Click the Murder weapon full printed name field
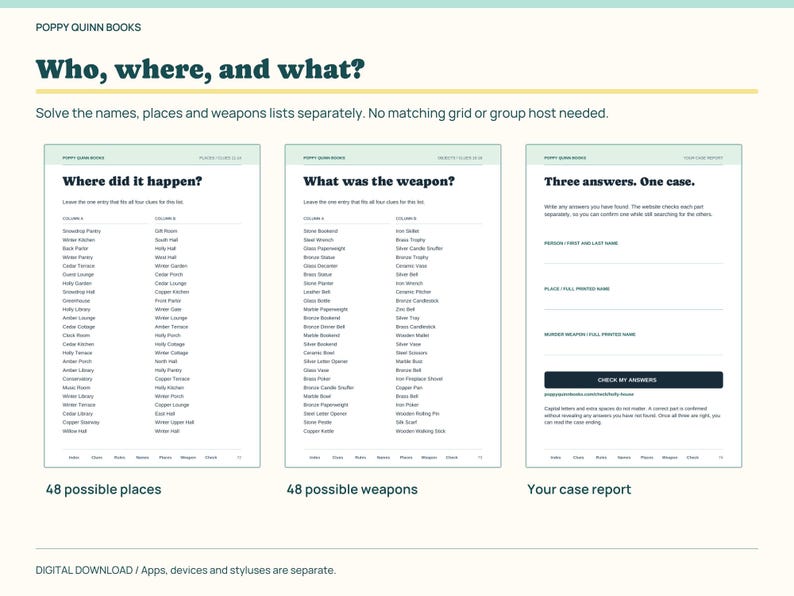This screenshot has height=596, width=794. tap(633, 346)
